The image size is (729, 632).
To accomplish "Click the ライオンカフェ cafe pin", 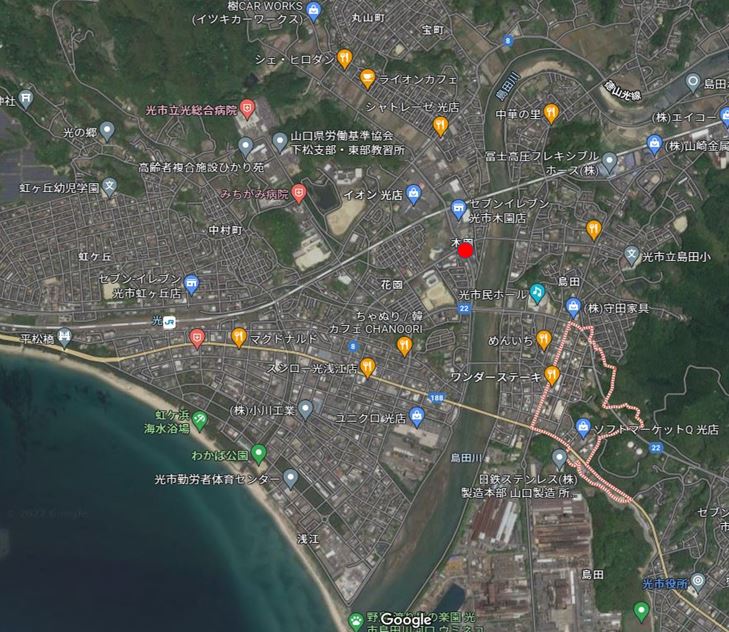I will (367, 79).
